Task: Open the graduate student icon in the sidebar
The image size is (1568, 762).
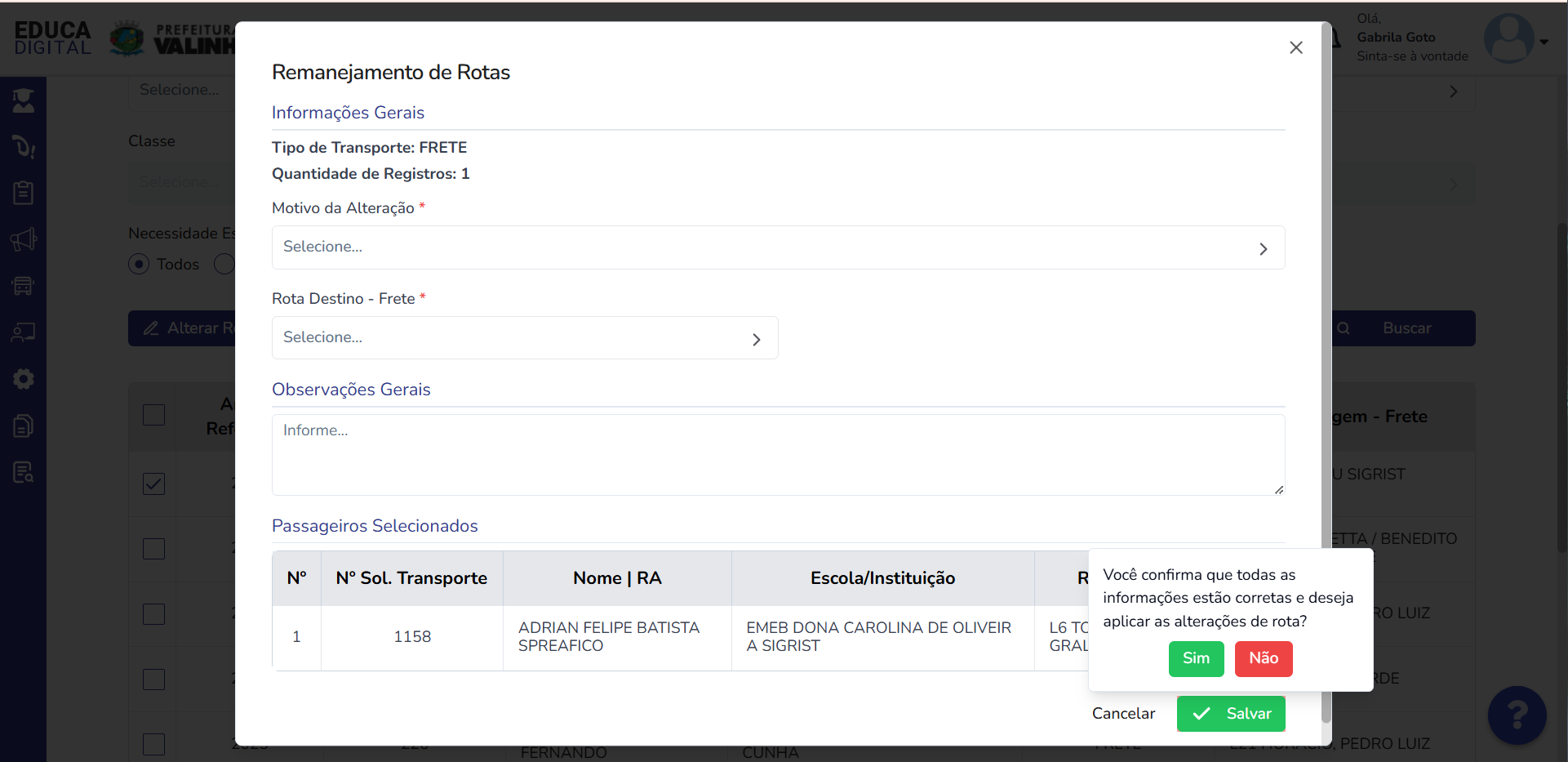Action: (x=23, y=100)
